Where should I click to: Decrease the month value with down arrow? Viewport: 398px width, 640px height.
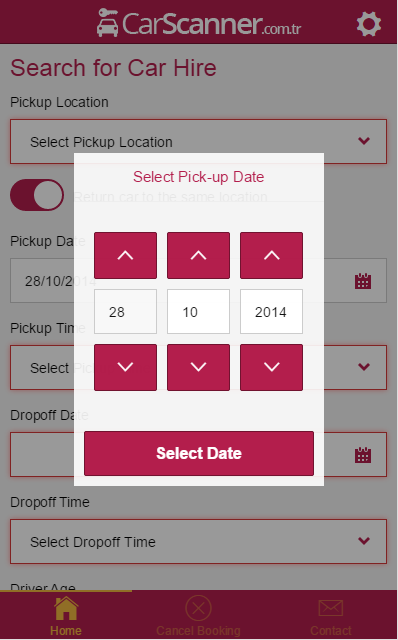coord(198,367)
